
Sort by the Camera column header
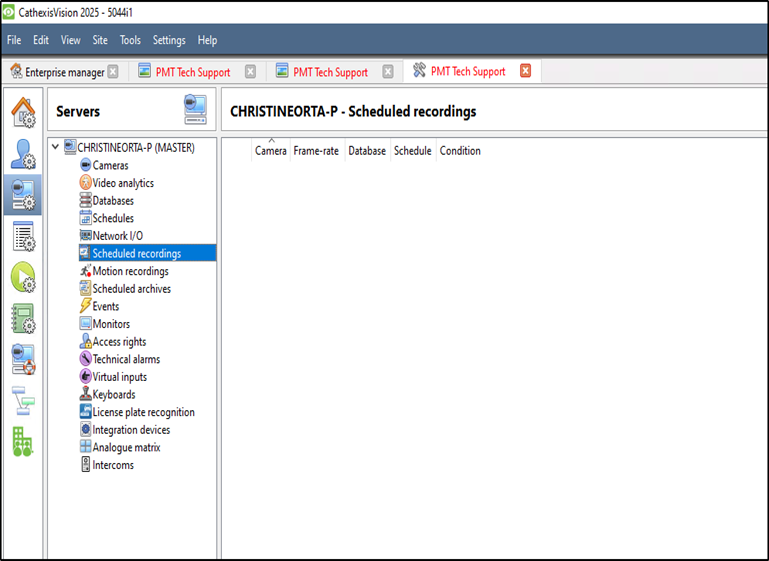[x=271, y=151]
